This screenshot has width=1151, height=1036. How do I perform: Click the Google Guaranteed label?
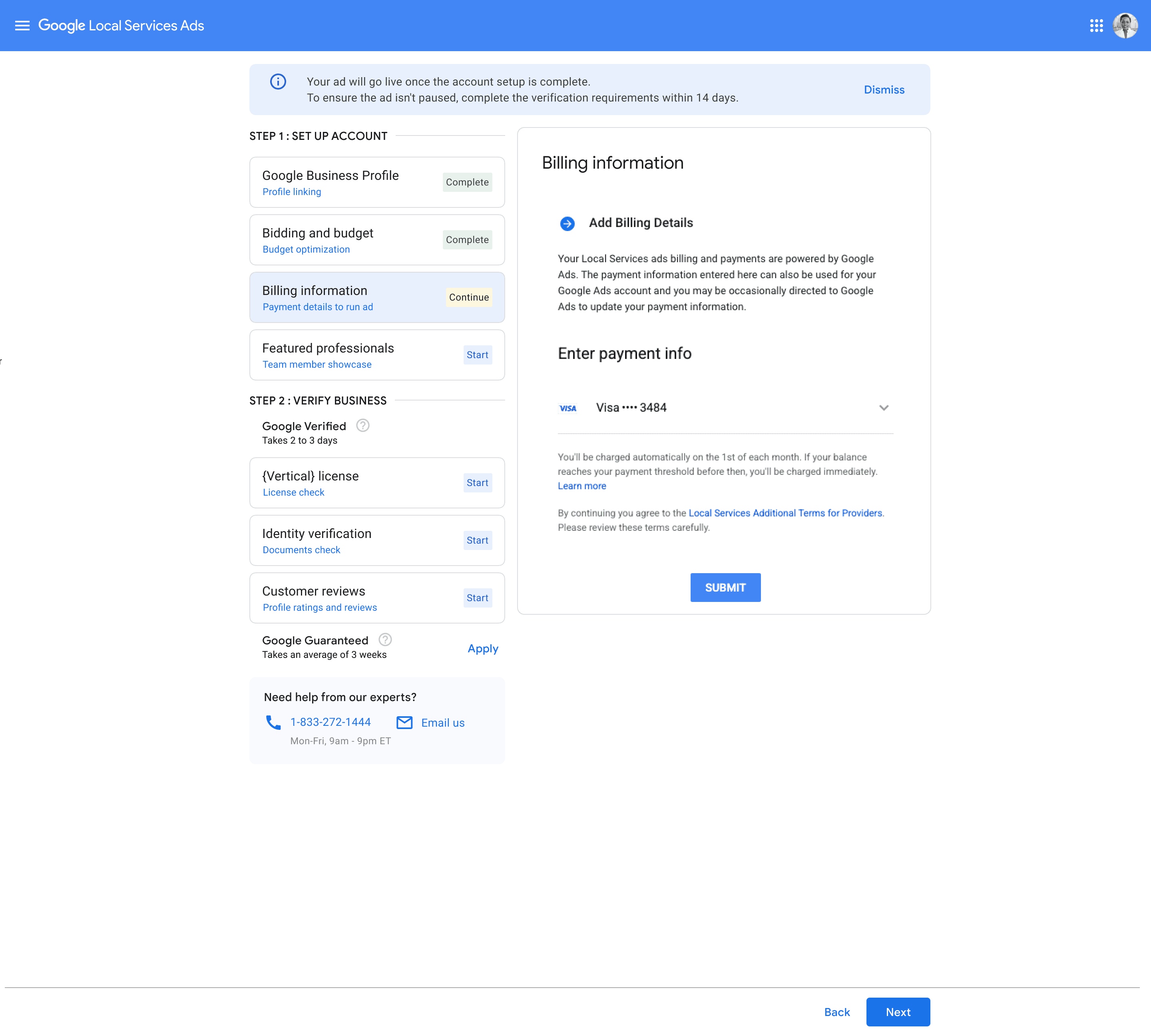pyautogui.click(x=315, y=640)
